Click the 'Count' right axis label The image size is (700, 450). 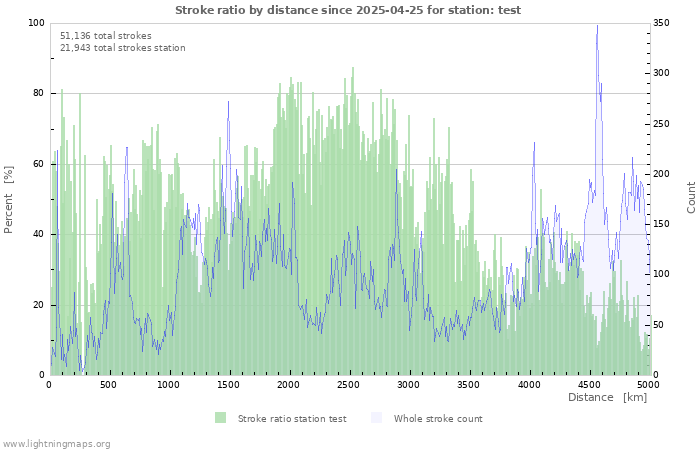(691, 198)
